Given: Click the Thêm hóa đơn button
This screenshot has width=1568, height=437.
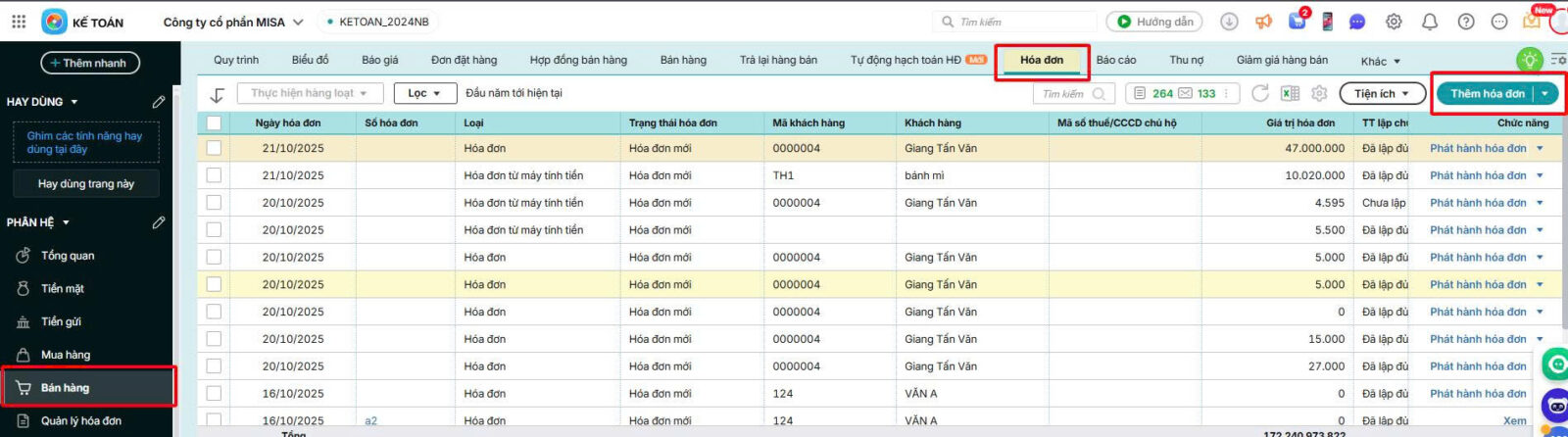Looking at the screenshot, I should coord(1487,93).
